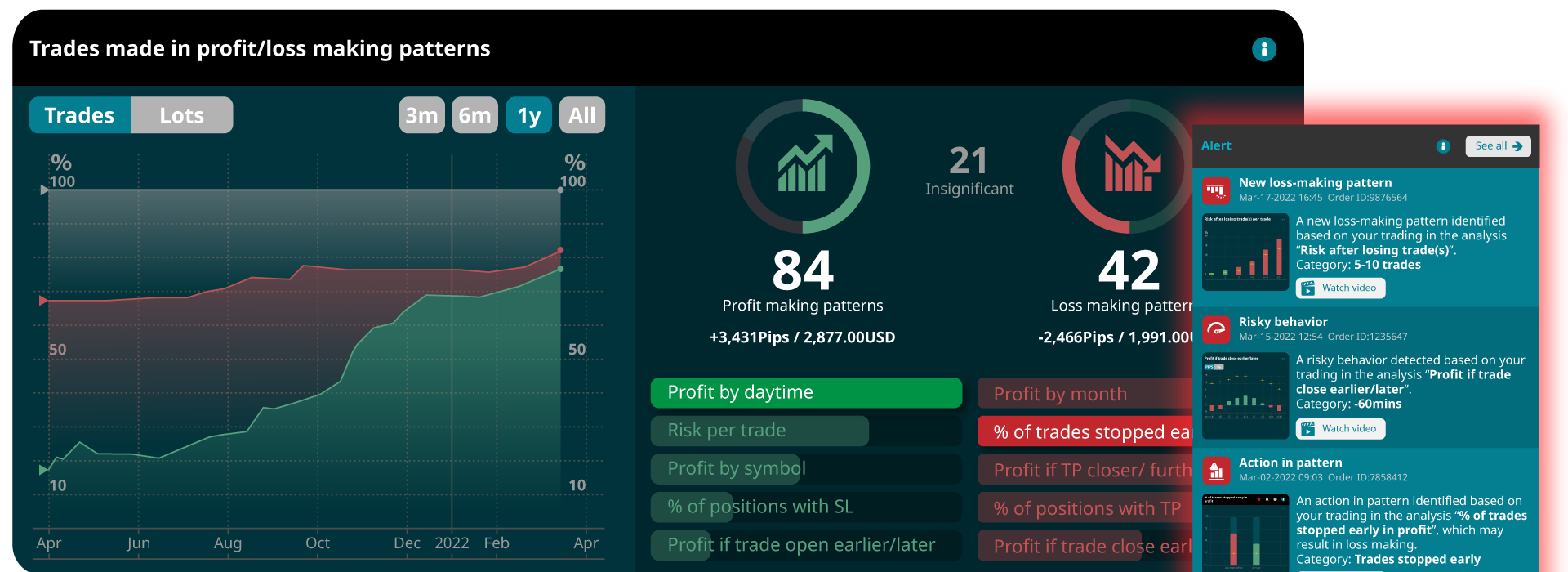Viewport: 1568px width, 572px height.
Task: Click the loss-making patterns chart icon
Action: 1129,166
